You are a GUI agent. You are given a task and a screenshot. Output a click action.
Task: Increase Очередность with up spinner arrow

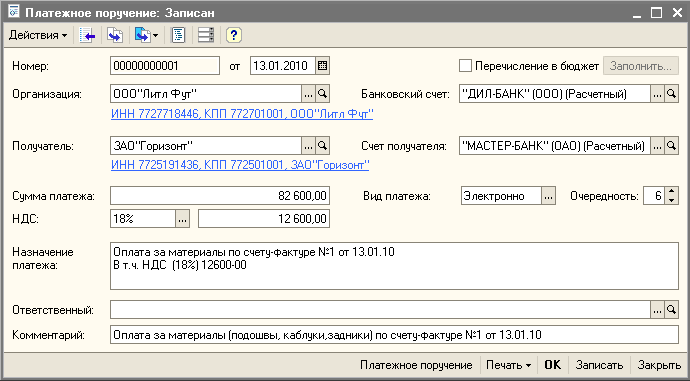pos(671,191)
